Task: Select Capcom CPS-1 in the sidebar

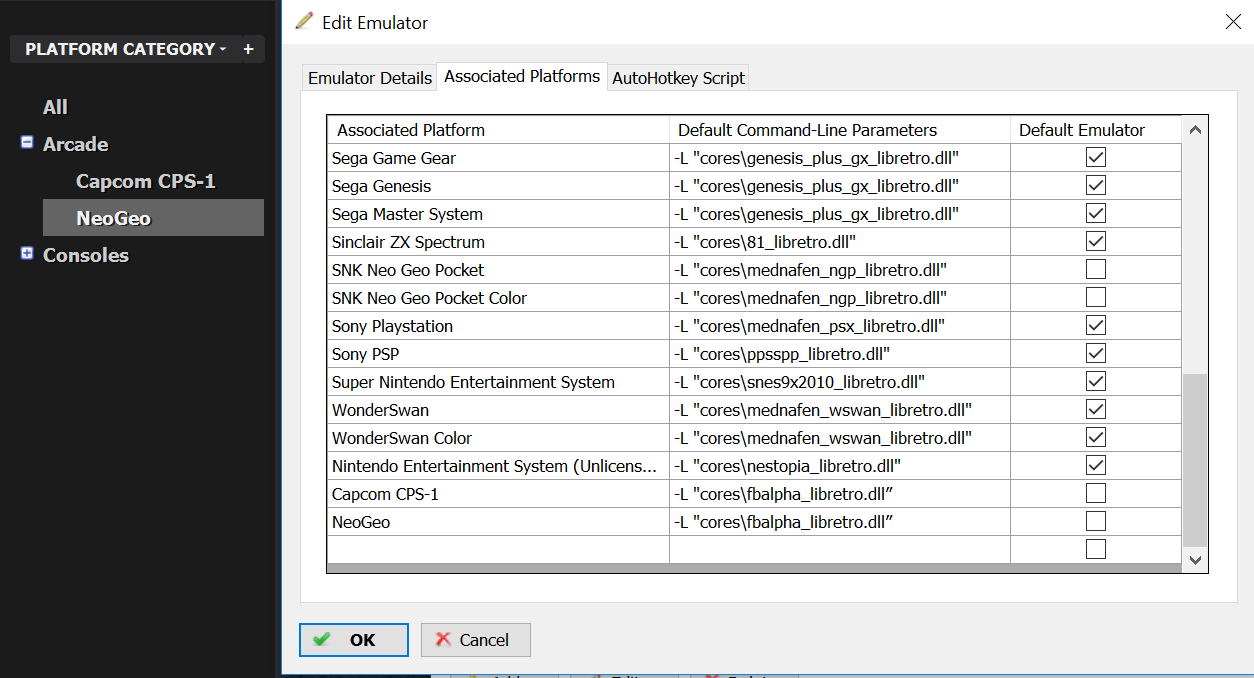Action: [146, 181]
